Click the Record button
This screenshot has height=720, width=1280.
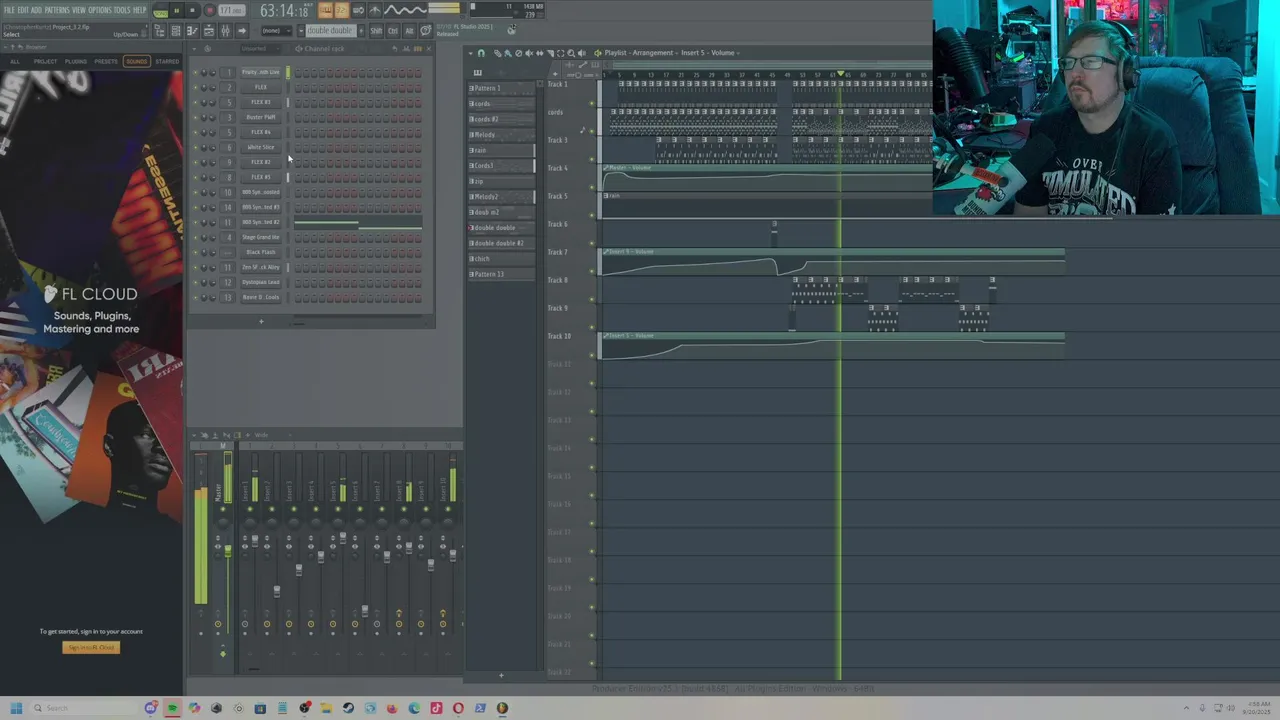[x=210, y=10]
